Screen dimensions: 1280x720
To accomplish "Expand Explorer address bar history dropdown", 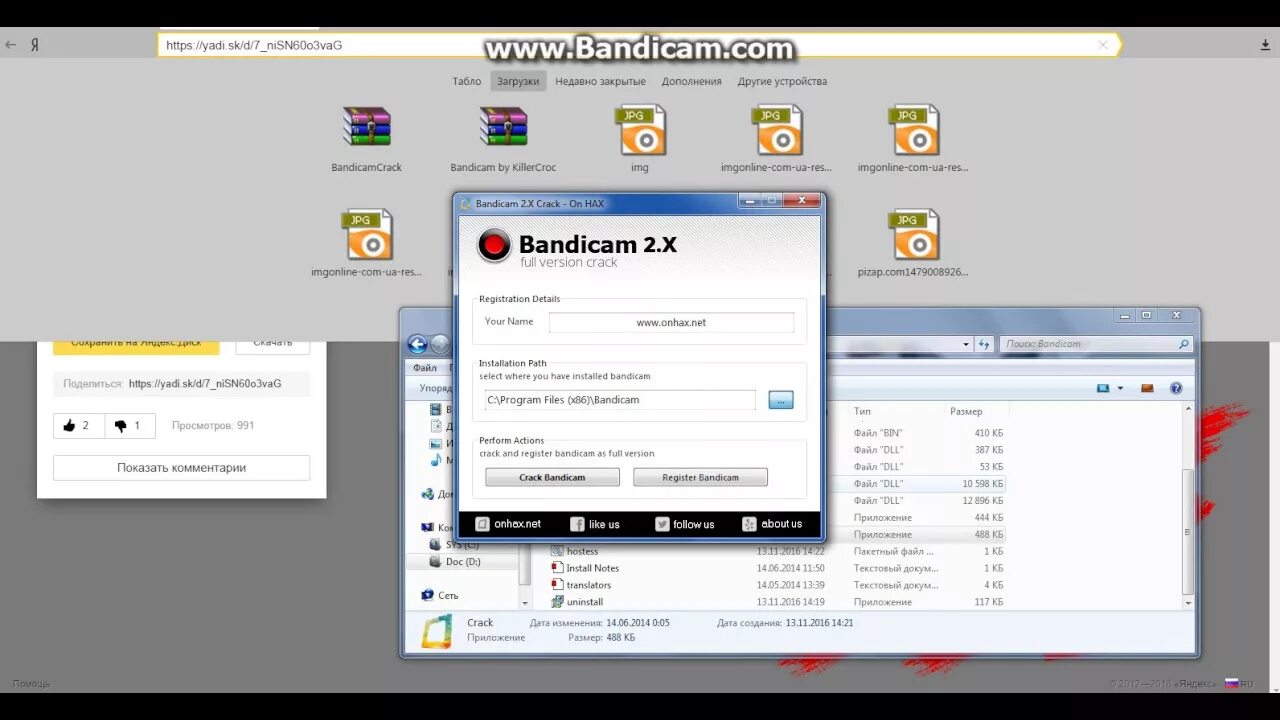I will point(966,344).
